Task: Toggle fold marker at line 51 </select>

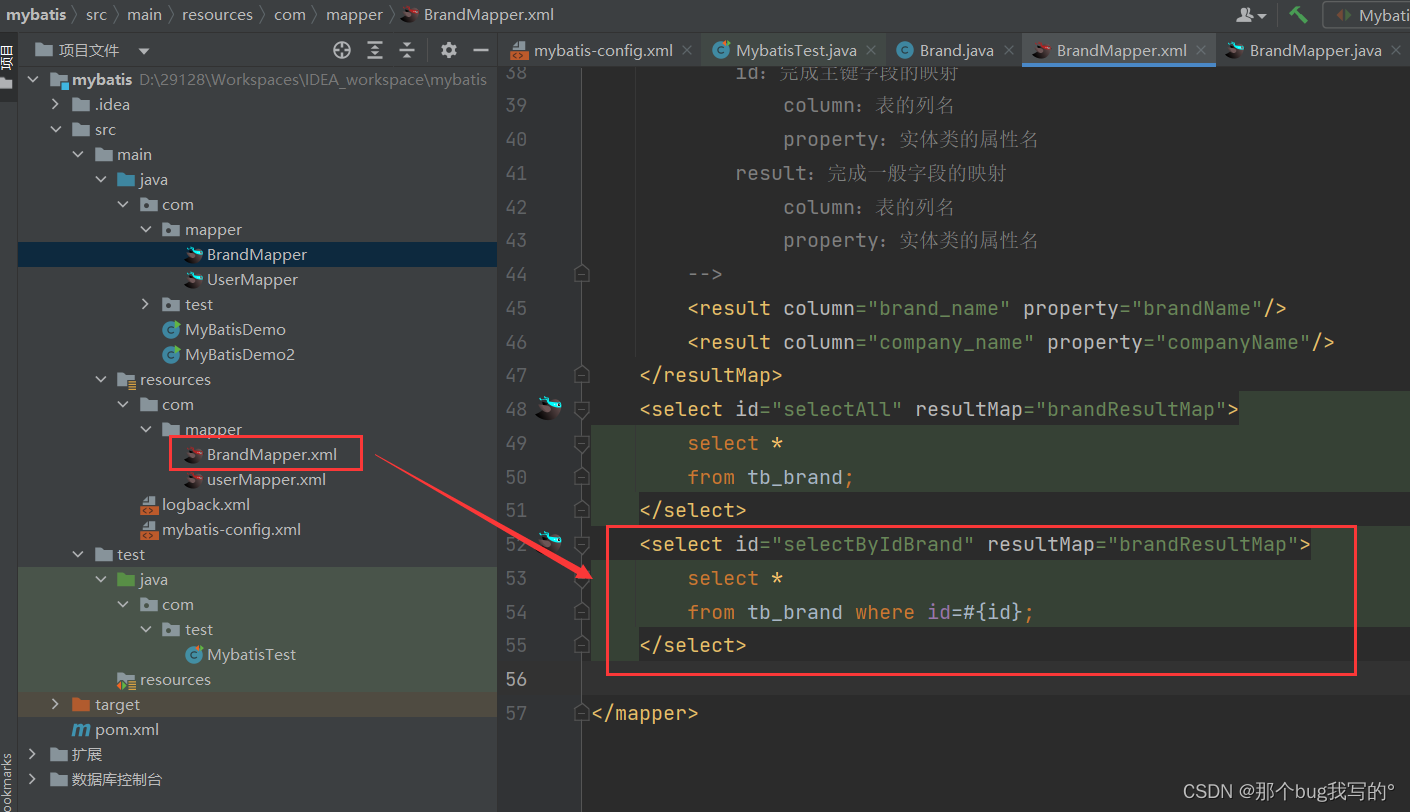Action: 582,509
